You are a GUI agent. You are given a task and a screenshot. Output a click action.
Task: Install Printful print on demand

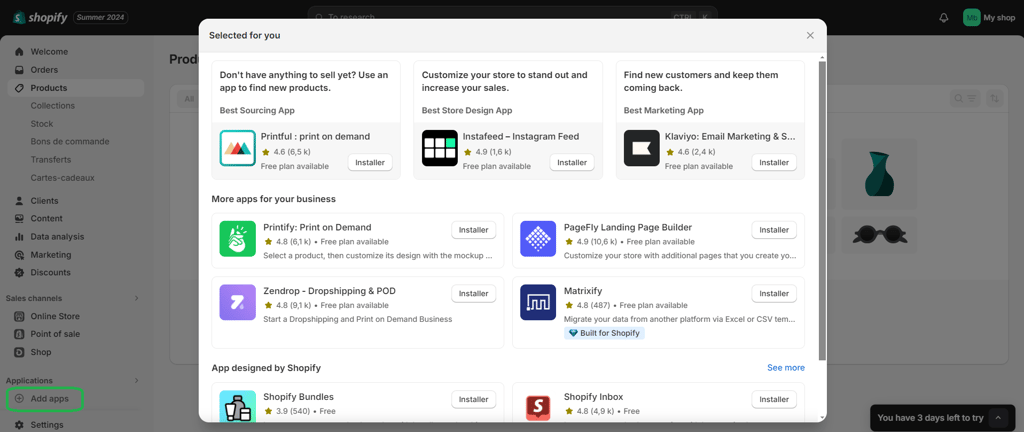click(370, 162)
